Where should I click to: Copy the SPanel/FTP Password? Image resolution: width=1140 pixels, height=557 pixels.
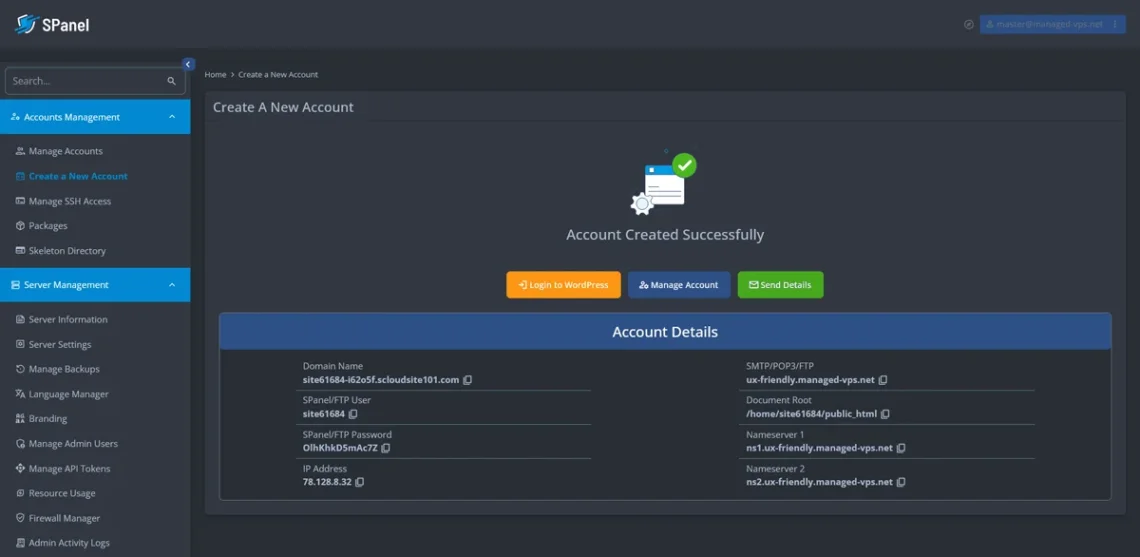tap(386, 448)
